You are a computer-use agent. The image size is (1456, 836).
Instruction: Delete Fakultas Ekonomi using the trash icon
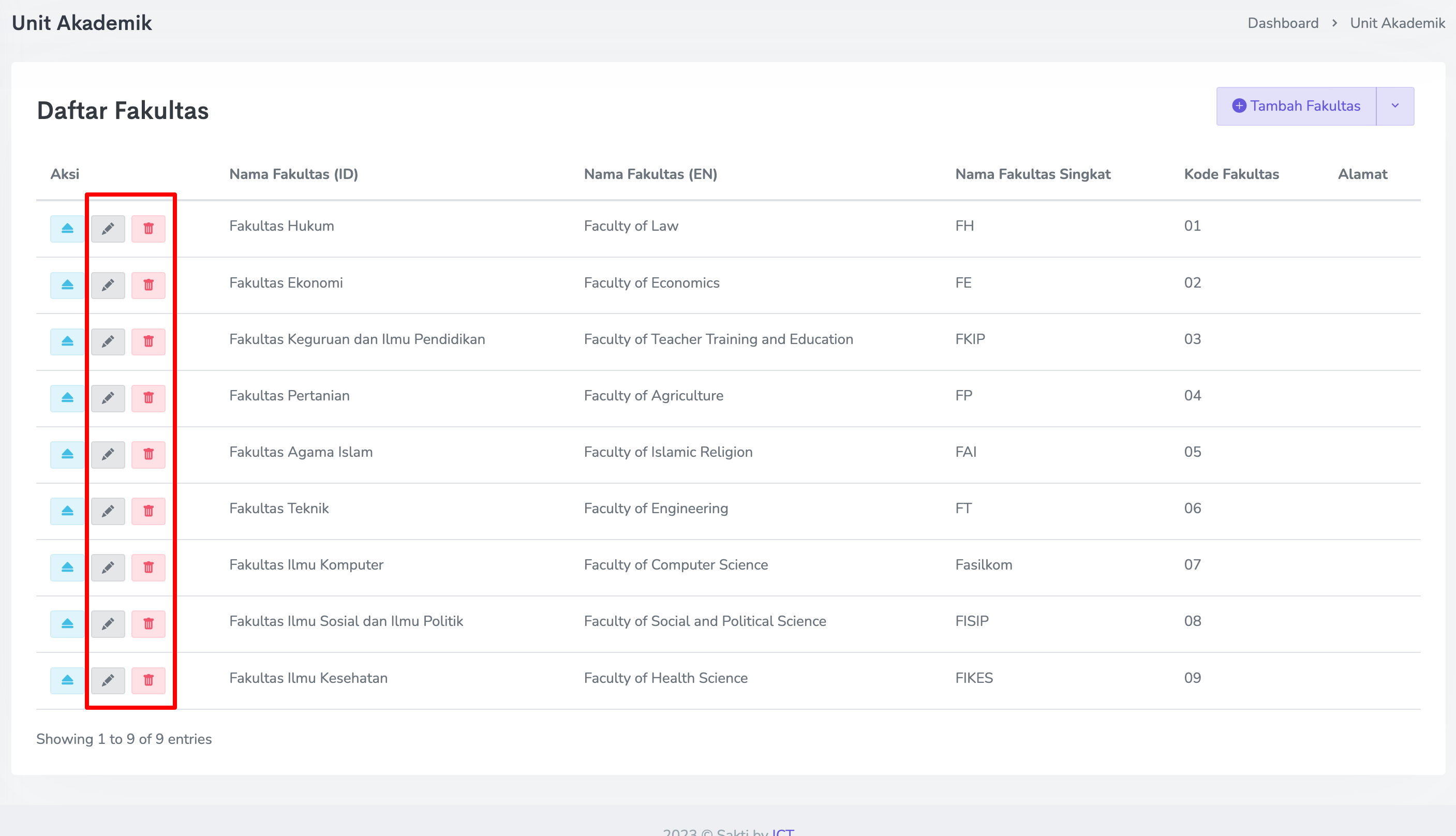148,285
